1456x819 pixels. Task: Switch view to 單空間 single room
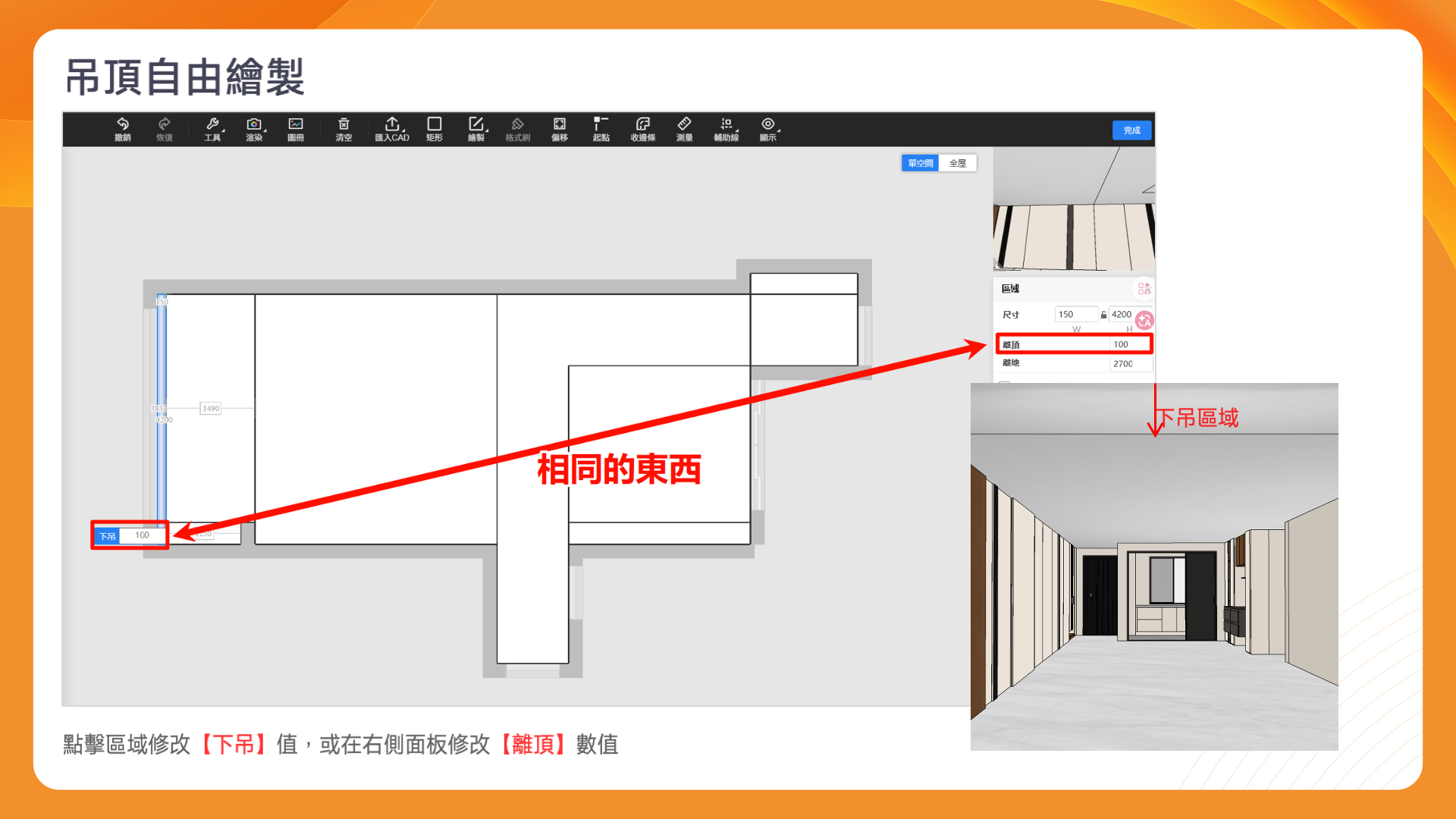tap(921, 163)
